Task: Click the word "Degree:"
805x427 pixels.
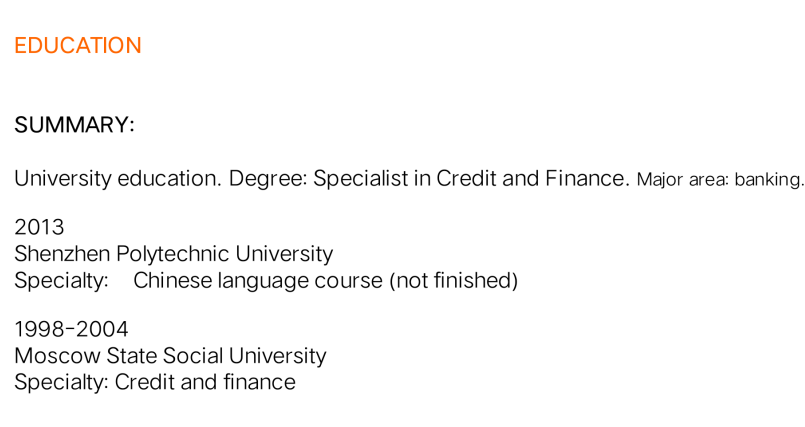Action: pos(267,179)
